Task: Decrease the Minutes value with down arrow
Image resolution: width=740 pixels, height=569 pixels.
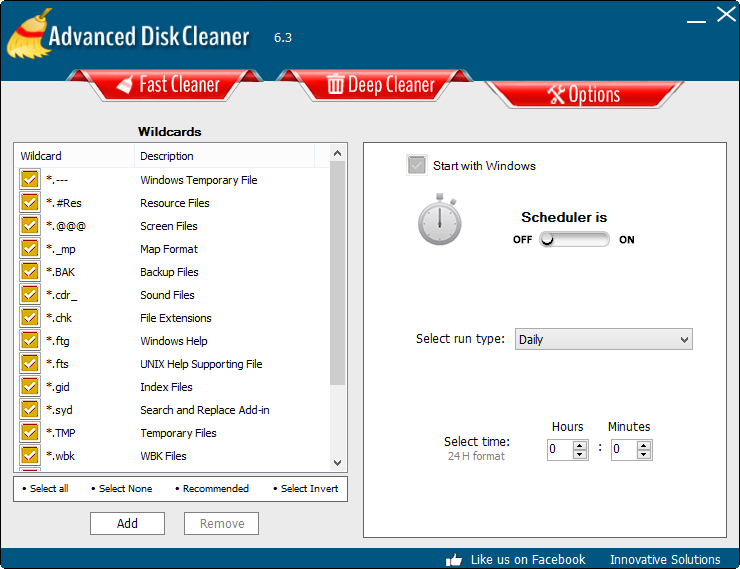Action: [643, 454]
